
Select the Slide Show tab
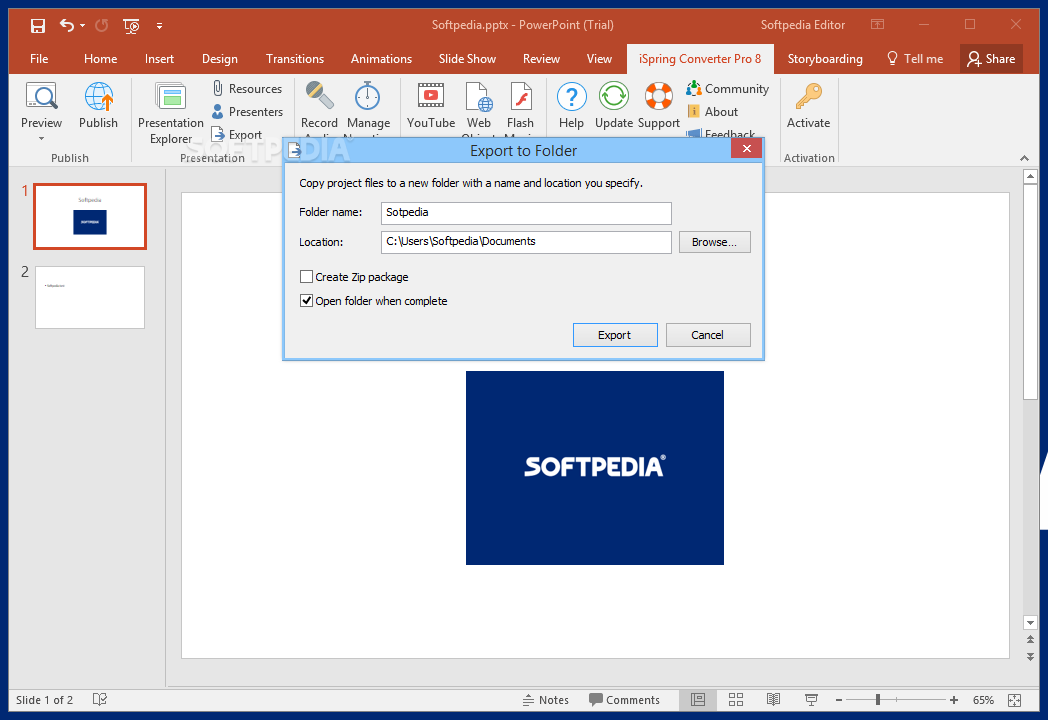click(467, 59)
